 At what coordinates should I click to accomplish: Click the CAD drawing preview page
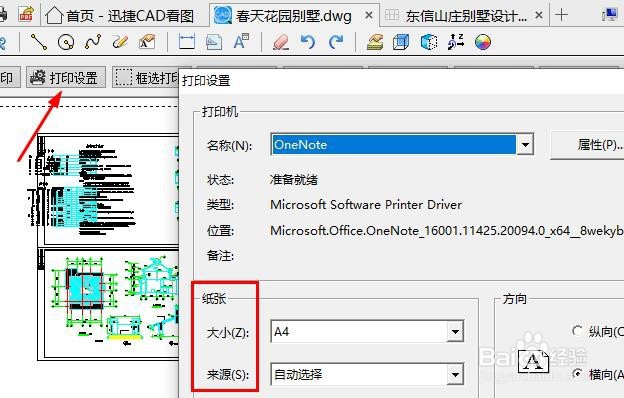tap(108, 247)
